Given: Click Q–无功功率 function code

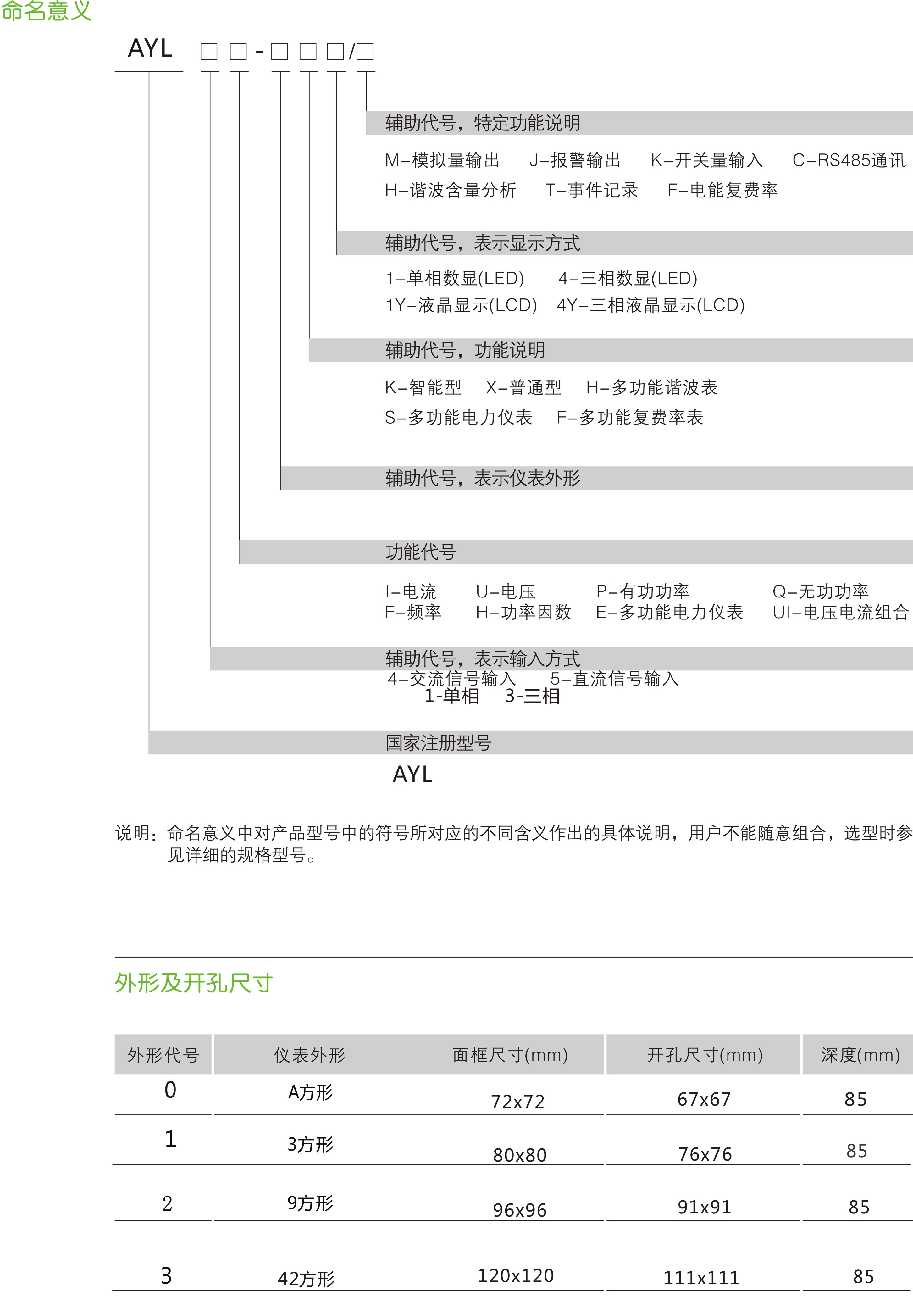Looking at the screenshot, I should click(820, 591).
